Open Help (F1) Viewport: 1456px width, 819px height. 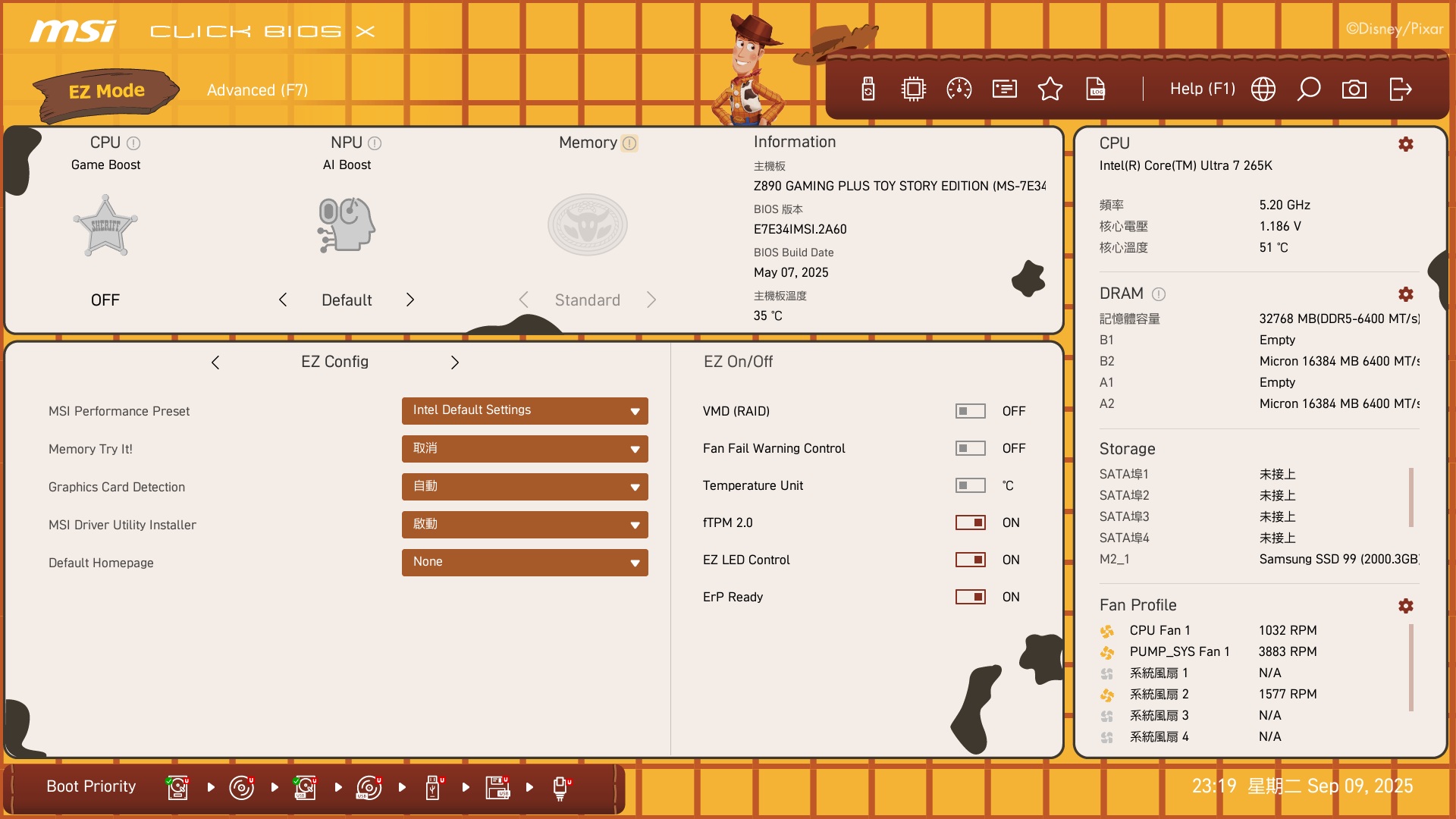pos(1203,89)
